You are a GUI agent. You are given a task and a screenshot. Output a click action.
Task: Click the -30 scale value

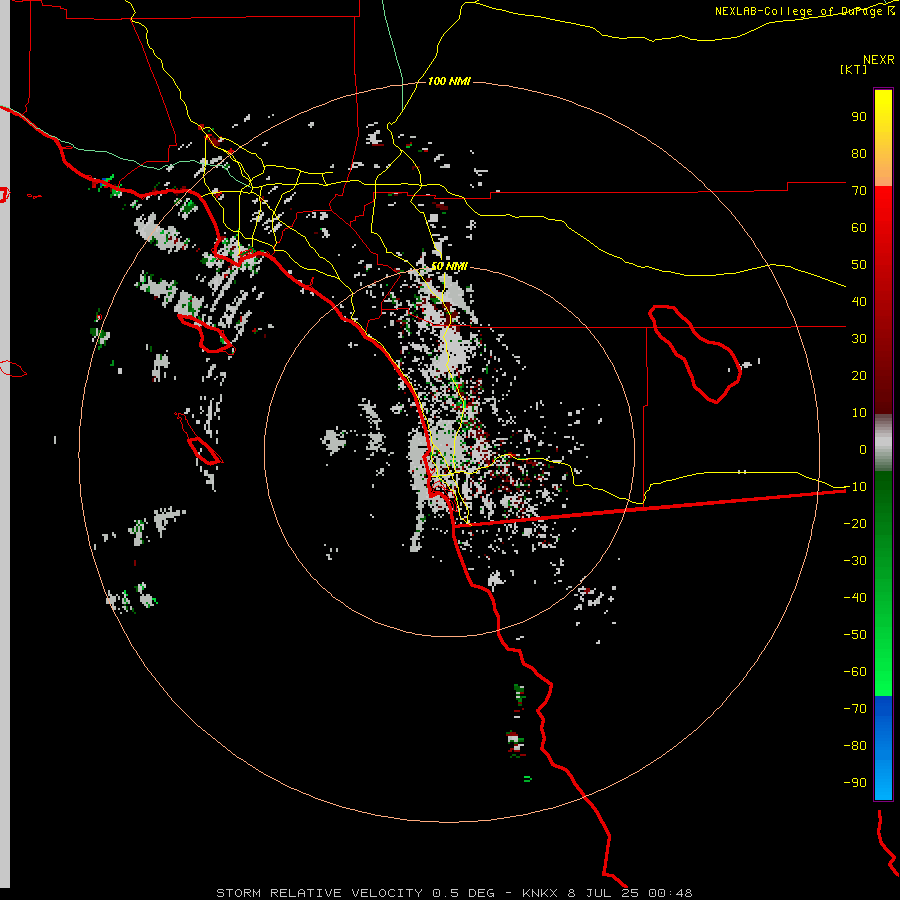point(855,561)
